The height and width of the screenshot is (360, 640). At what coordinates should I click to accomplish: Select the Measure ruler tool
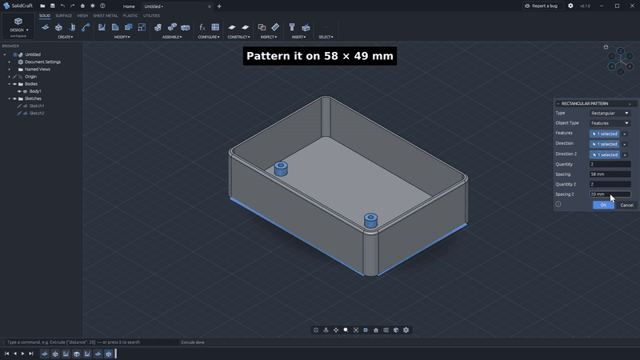coord(275,27)
